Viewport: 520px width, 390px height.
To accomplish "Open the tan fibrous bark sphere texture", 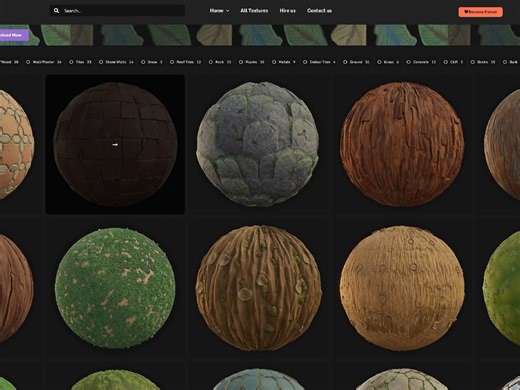I will tap(402, 288).
